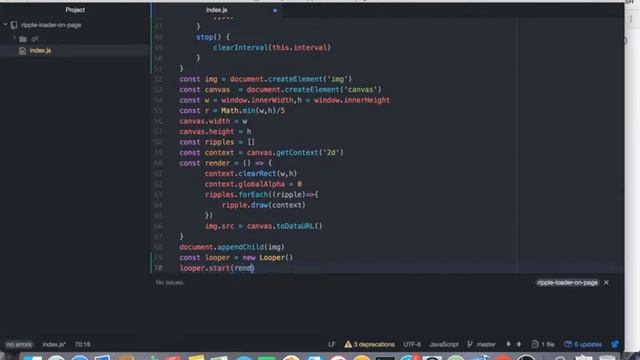This screenshot has width=640, height=360.
Task: Click the git push up-arrow icon
Action: 519,344
